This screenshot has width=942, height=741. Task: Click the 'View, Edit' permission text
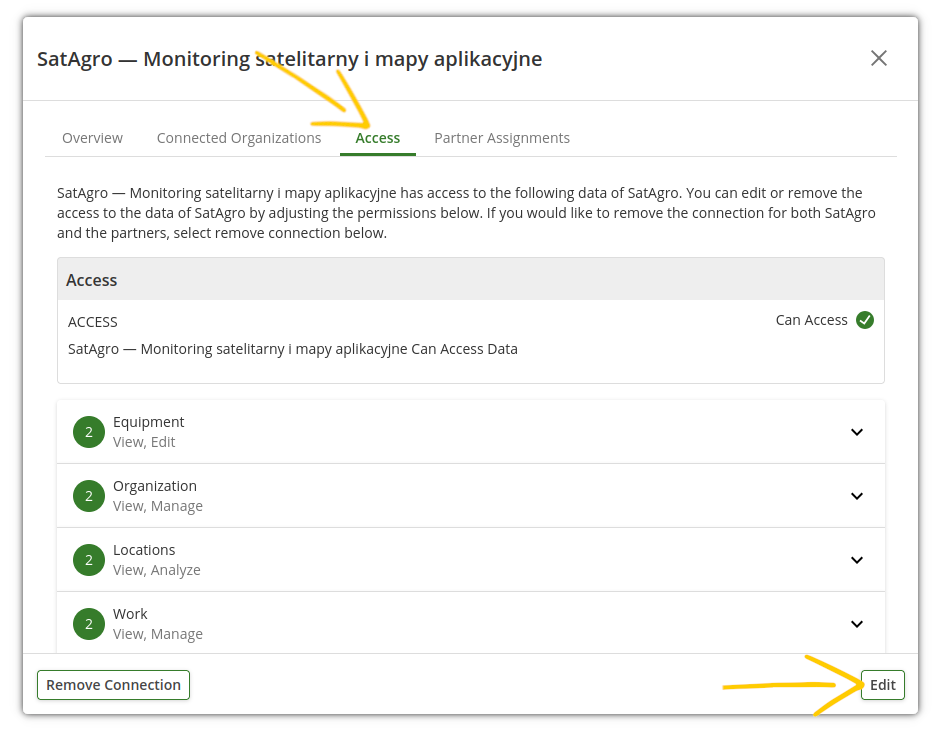(x=144, y=442)
